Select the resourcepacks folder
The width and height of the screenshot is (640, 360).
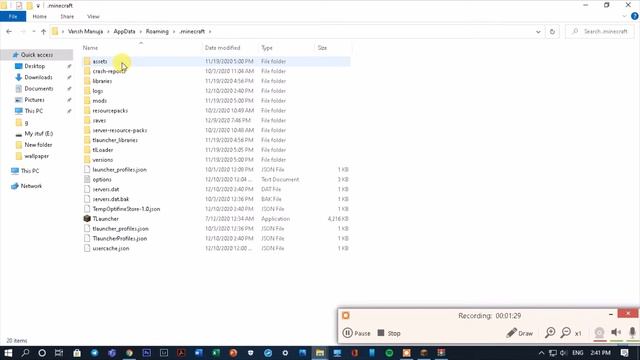tap(110, 111)
